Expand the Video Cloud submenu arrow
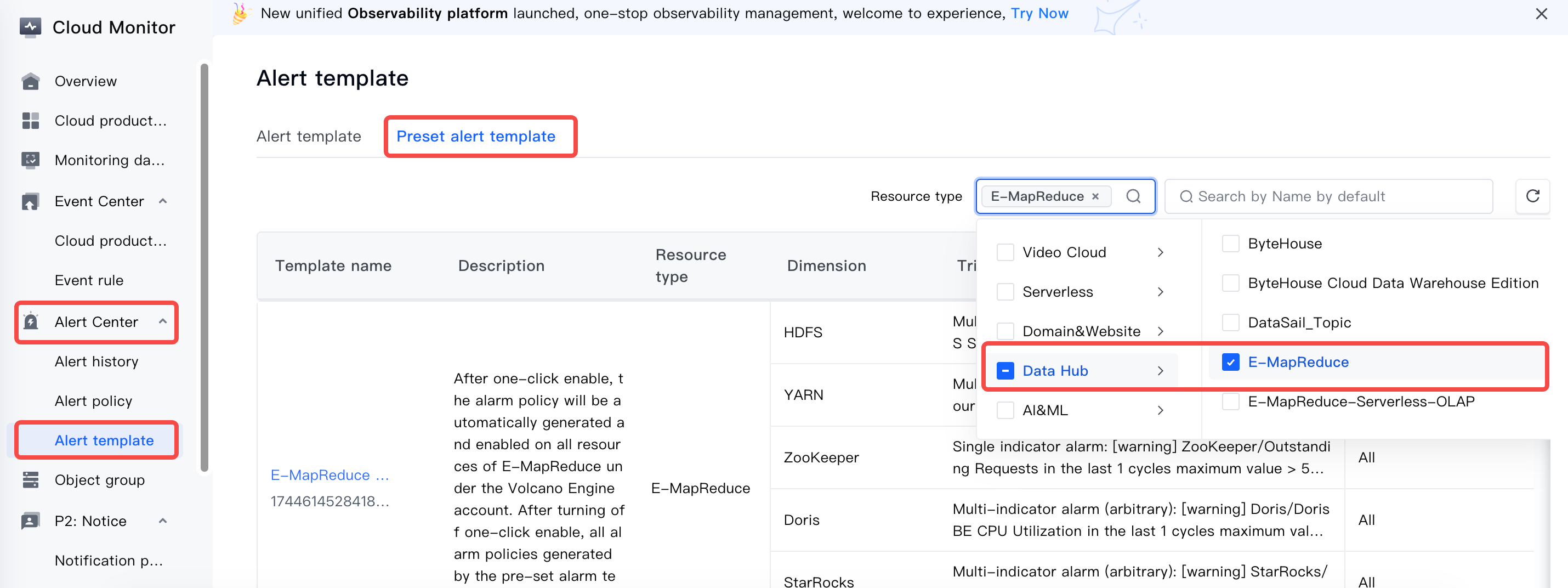 (x=1160, y=252)
